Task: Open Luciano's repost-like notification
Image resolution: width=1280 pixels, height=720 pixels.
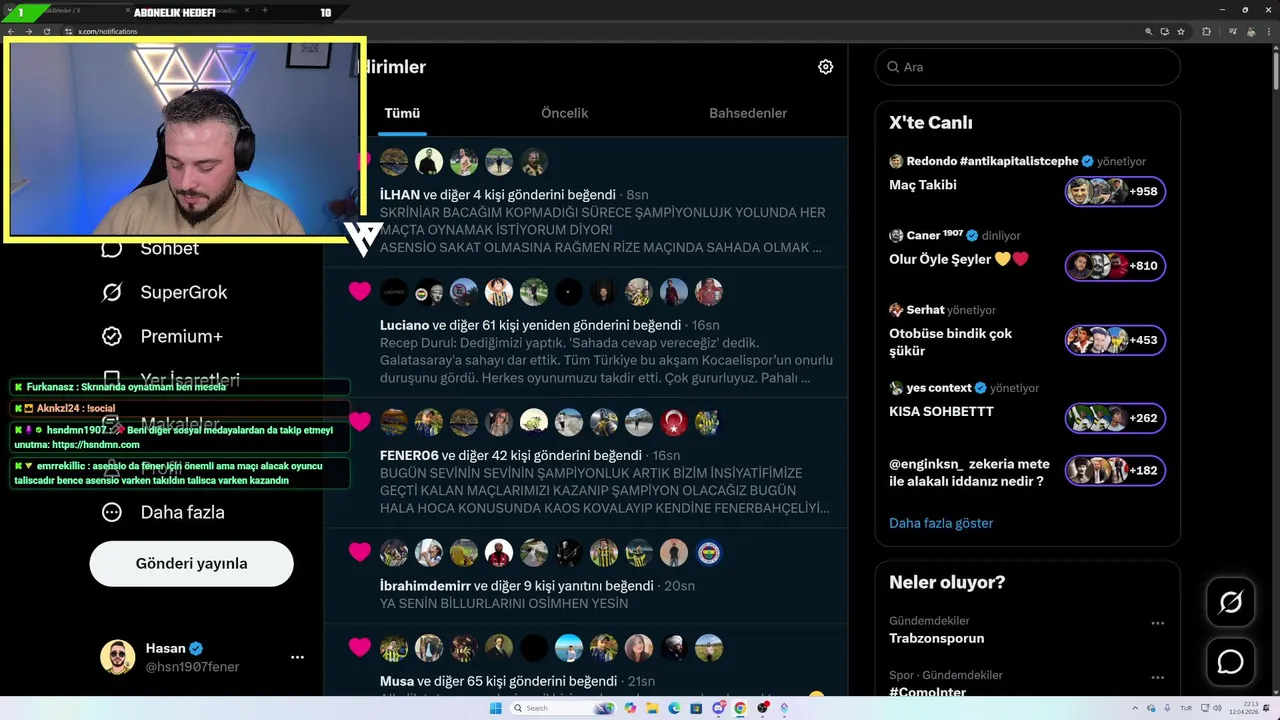Action: (586, 332)
